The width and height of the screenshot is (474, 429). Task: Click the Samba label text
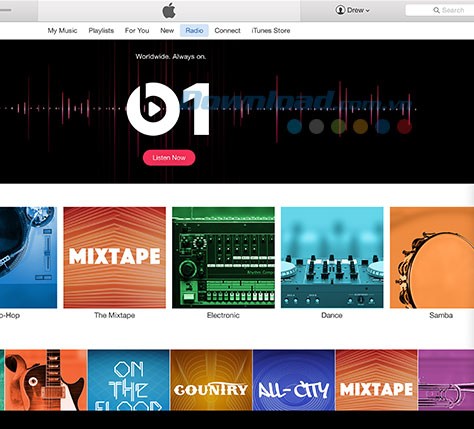(x=441, y=315)
